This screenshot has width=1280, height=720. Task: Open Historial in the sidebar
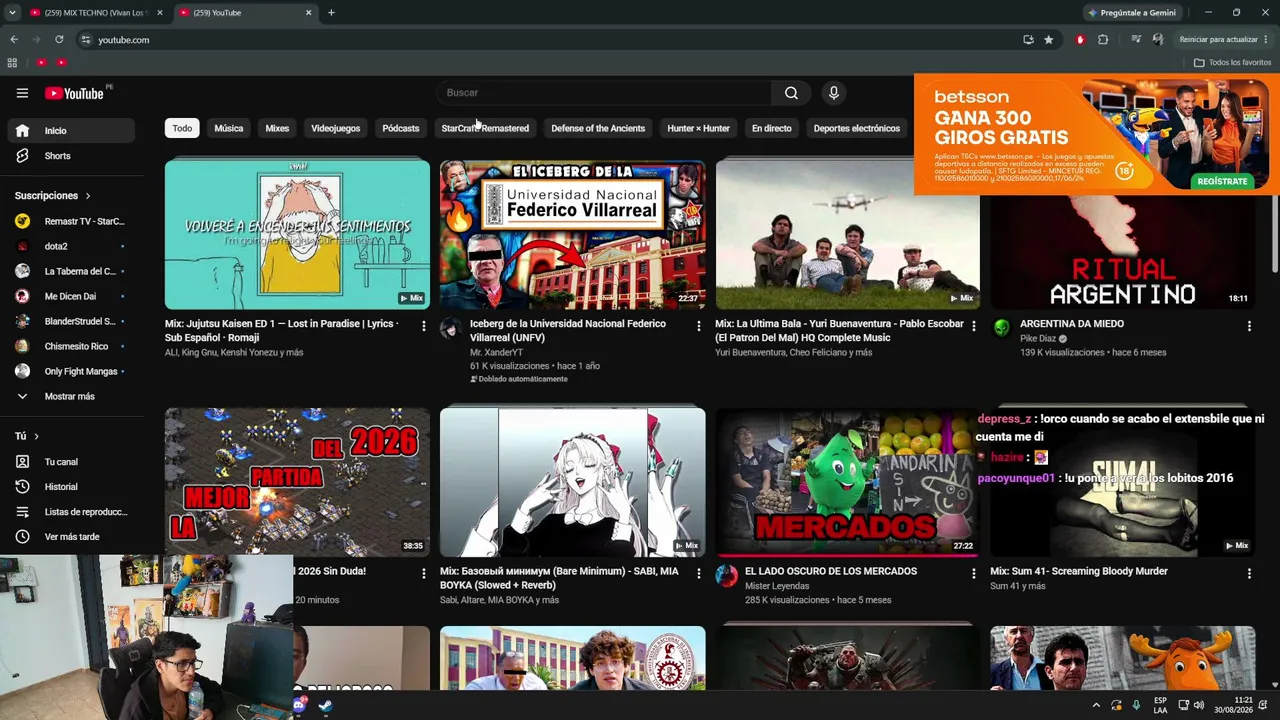tap(71, 487)
